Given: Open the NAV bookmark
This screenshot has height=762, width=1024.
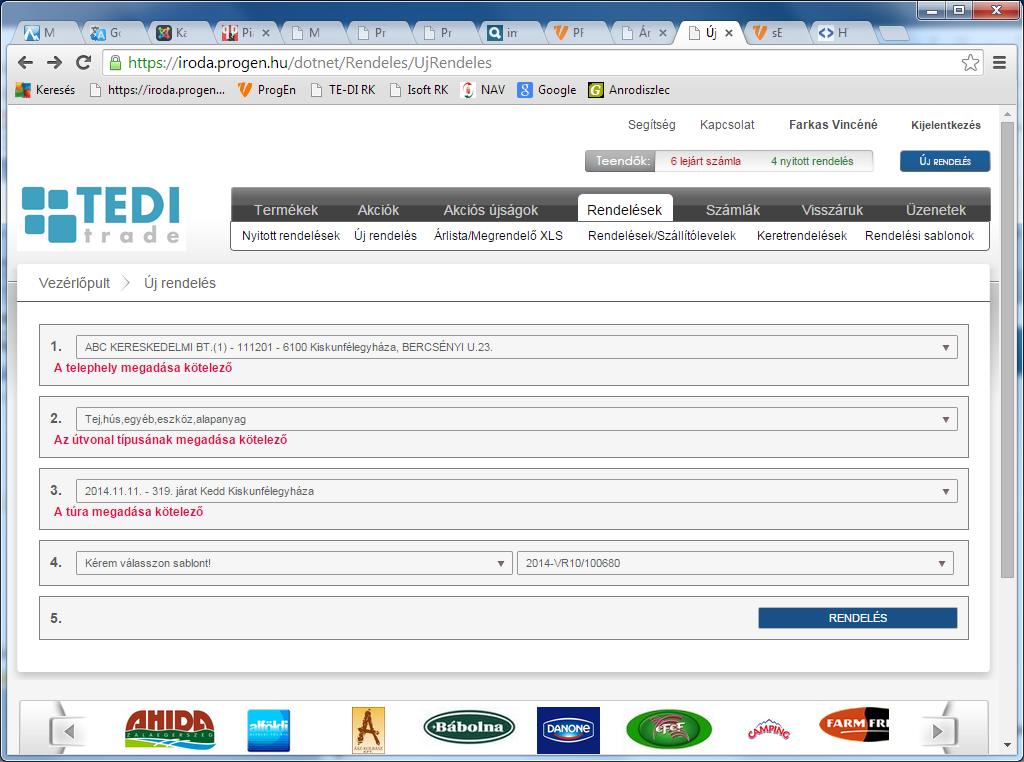Looking at the screenshot, I should pos(483,90).
